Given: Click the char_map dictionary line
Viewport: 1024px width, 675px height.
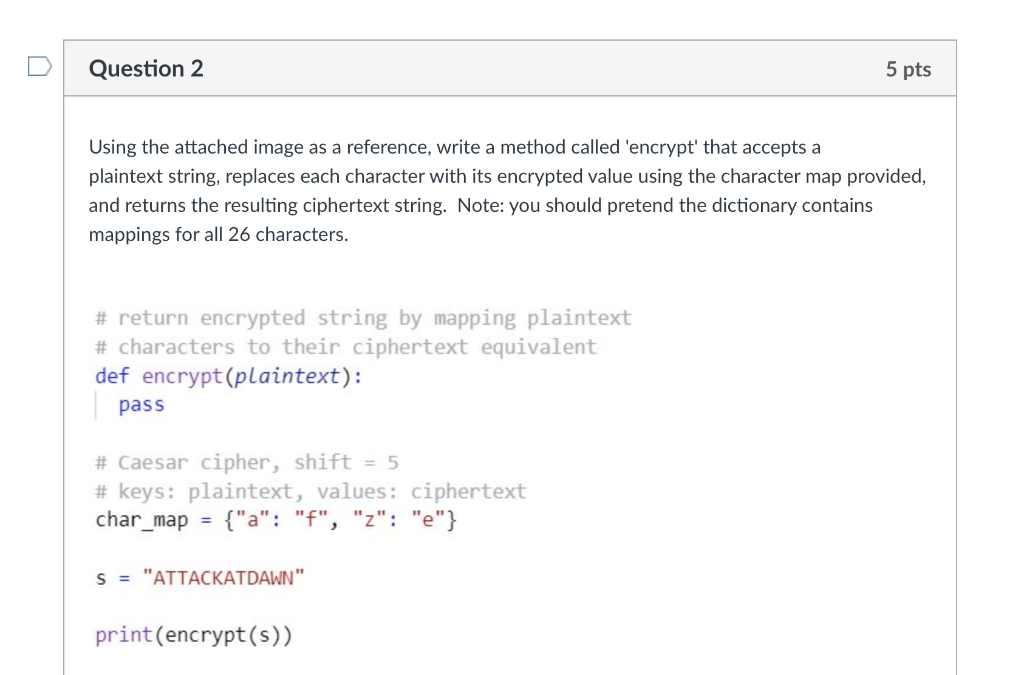Looking at the screenshot, I should pos(275,519).
